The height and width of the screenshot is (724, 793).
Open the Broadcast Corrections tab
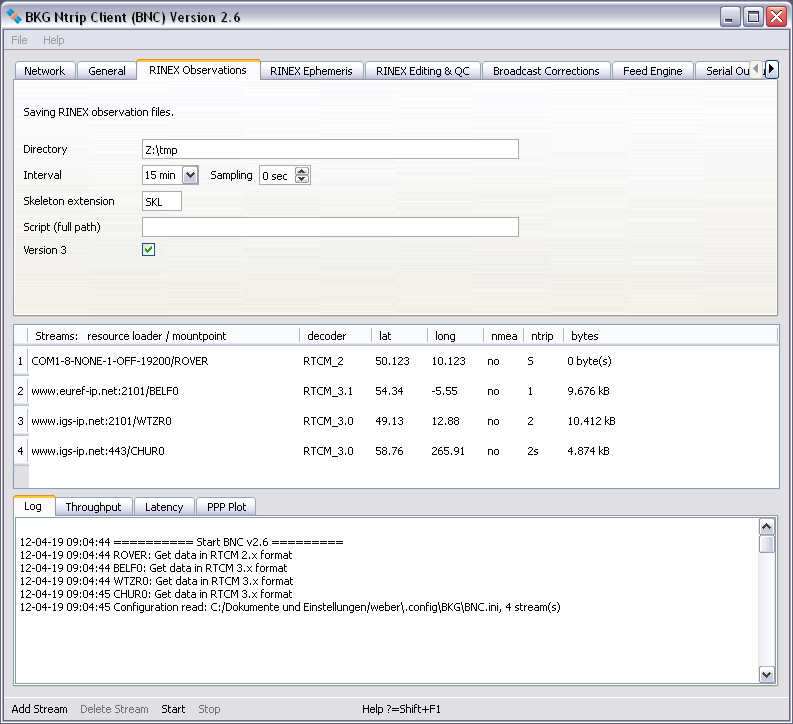click(x=546, y=71)
